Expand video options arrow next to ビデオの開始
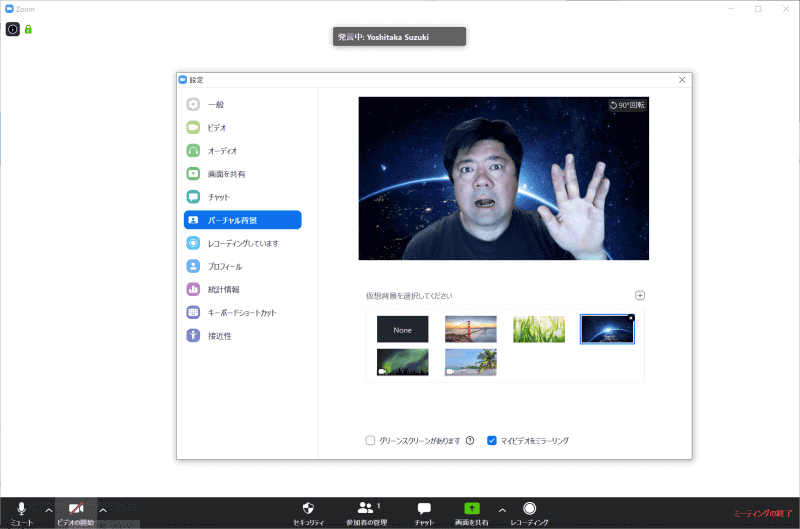The image size is (800, 529). click(x=103, y=510)
